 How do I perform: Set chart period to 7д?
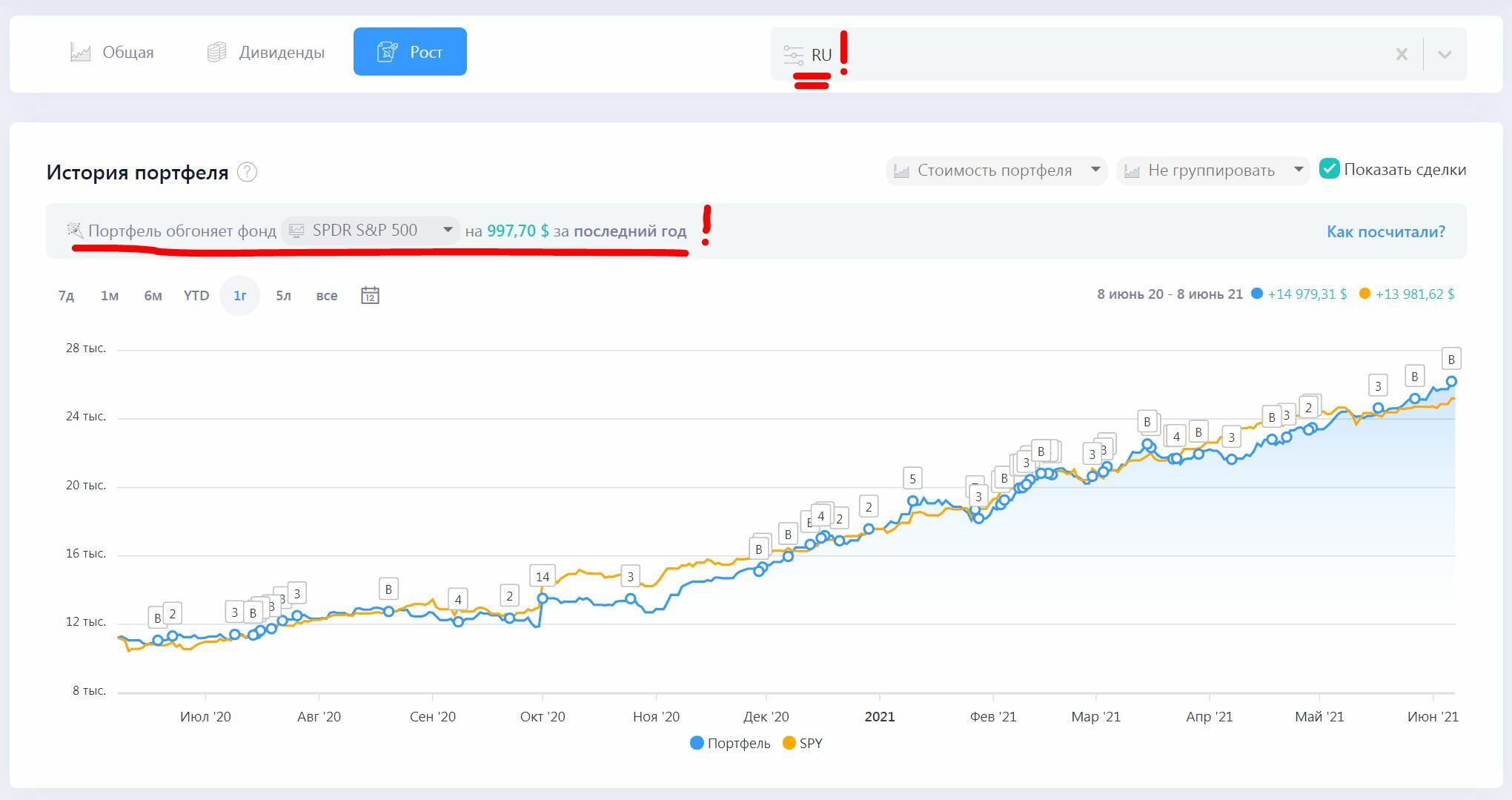(x=66, y=295)
